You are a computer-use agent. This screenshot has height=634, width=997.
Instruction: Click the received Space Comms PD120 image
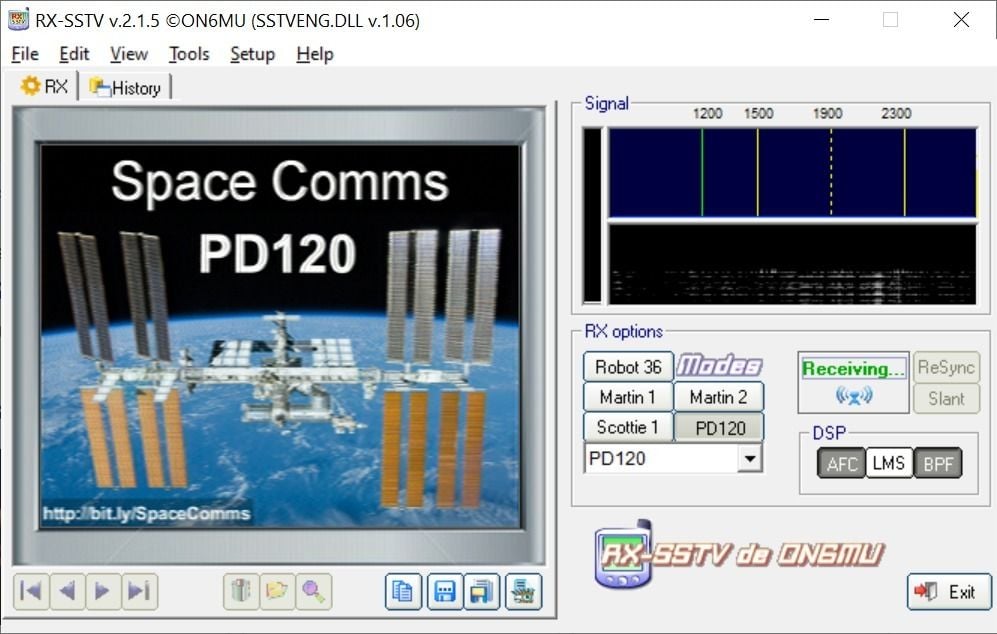[x=280, y=336]
